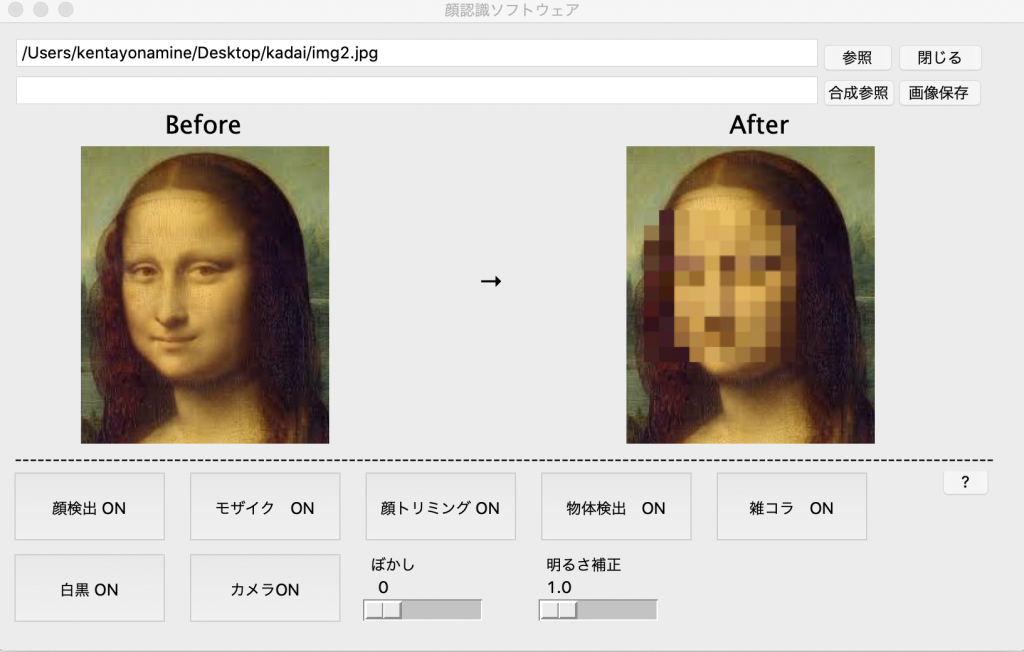Click the "After" heading label
Viewport: 1024px width, 652px height.
[x=759, y=125]
